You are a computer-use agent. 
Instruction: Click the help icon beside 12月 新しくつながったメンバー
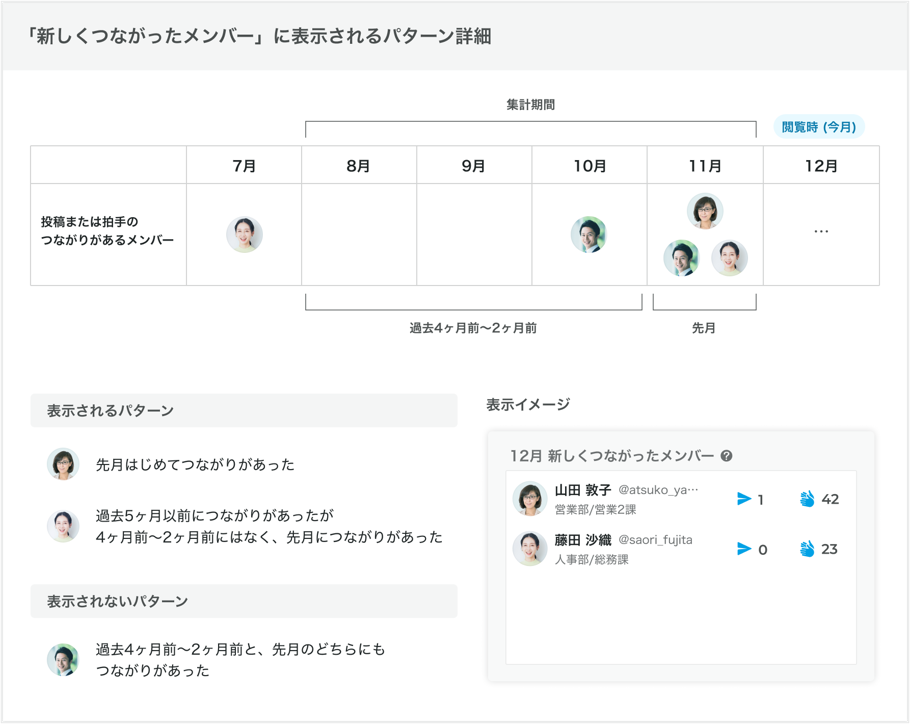(x=726, y=456)
